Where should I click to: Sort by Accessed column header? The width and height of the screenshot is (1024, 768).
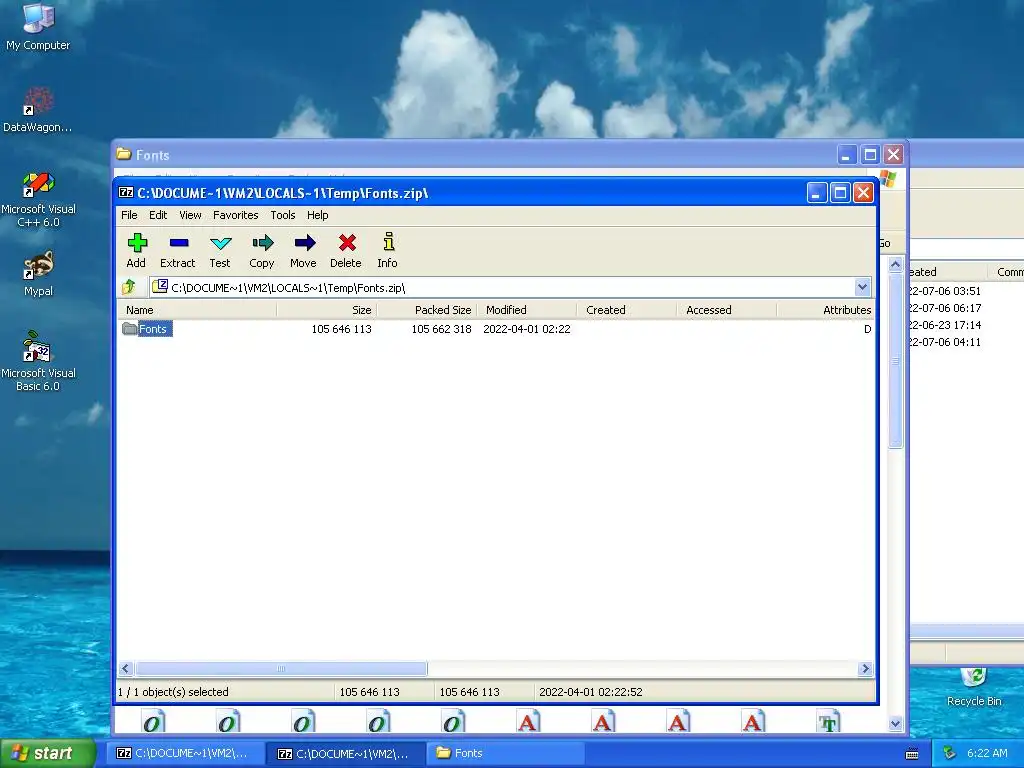click(x=726, y=310)
